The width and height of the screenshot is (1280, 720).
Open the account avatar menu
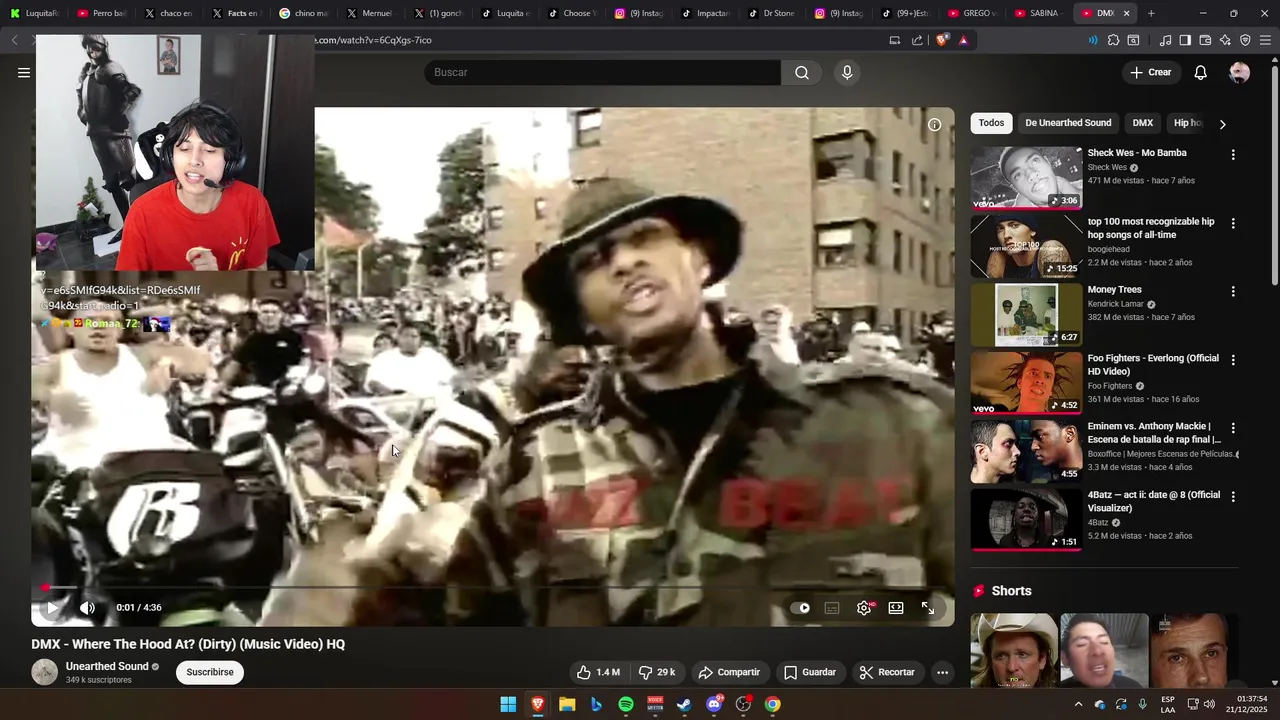(1239, 72)
